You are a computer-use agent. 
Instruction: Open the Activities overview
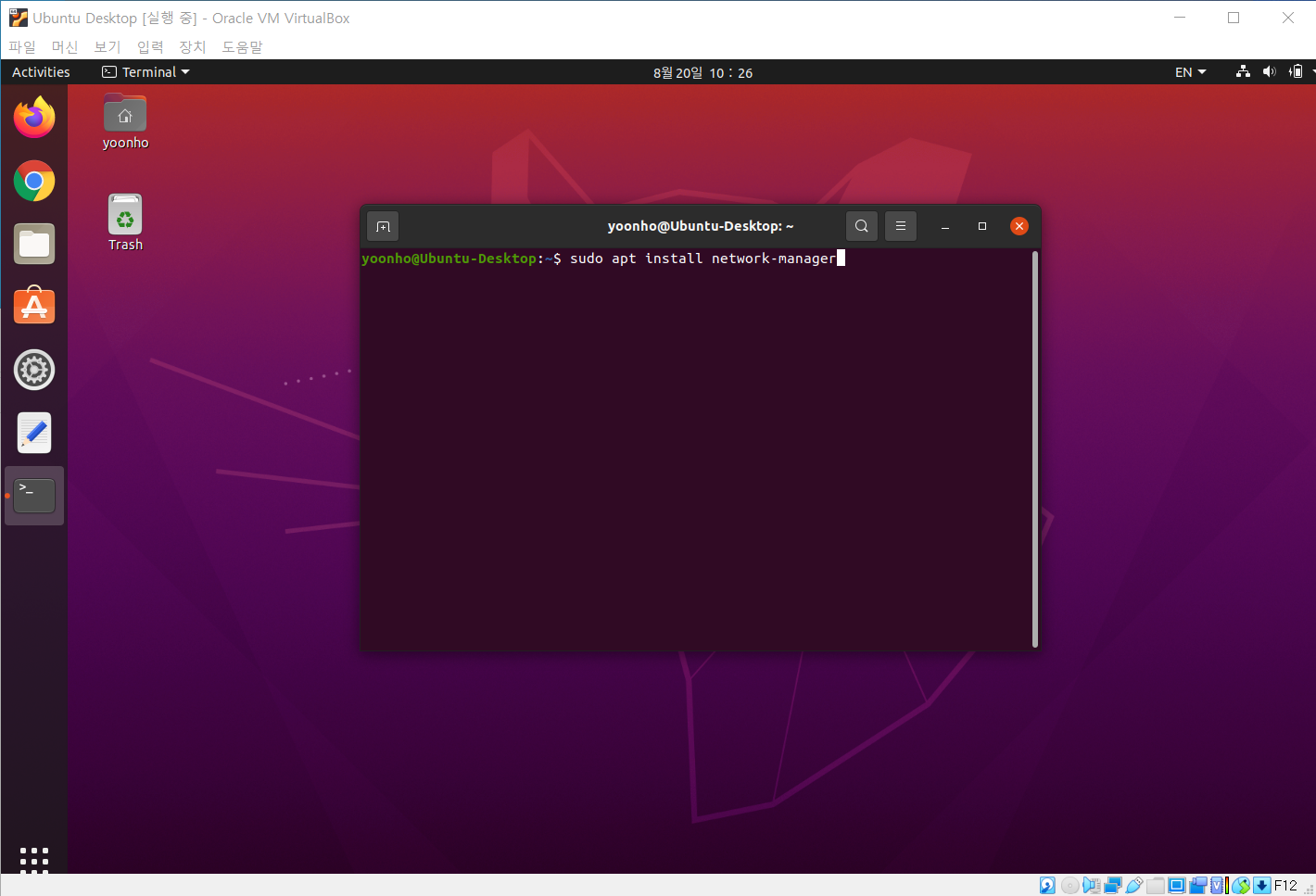tap(41, 71)
